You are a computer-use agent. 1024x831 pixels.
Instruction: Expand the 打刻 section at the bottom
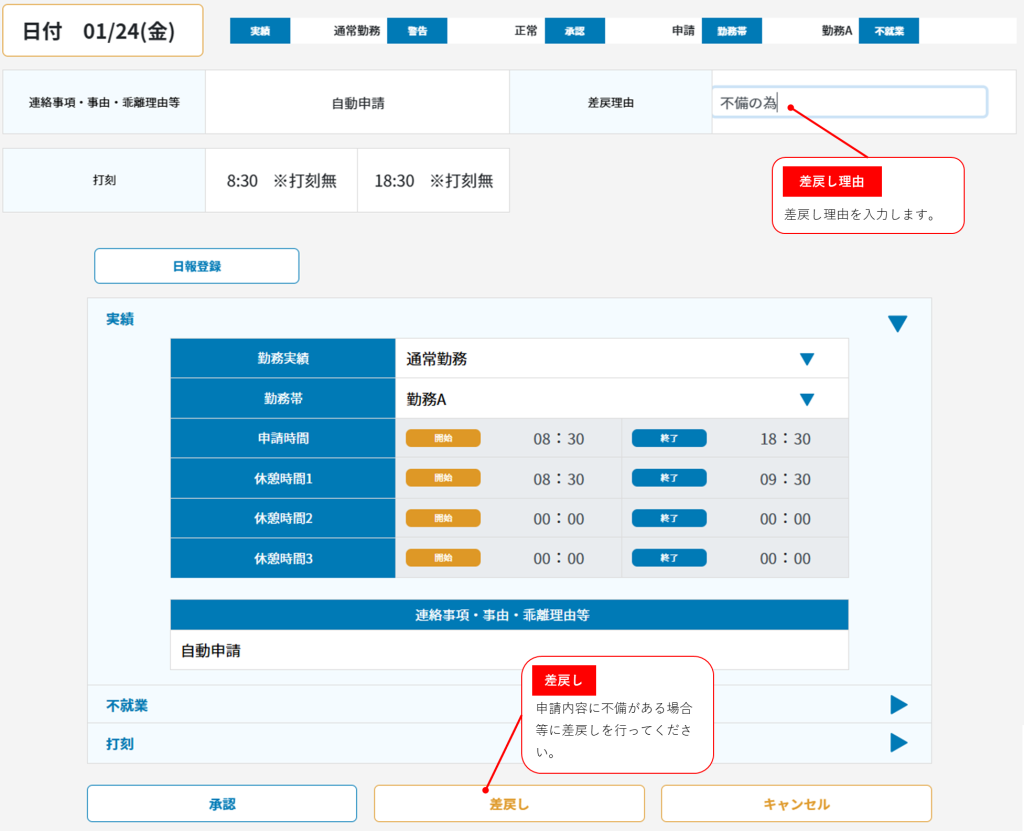pyautogui.click(x=898, y=743)
